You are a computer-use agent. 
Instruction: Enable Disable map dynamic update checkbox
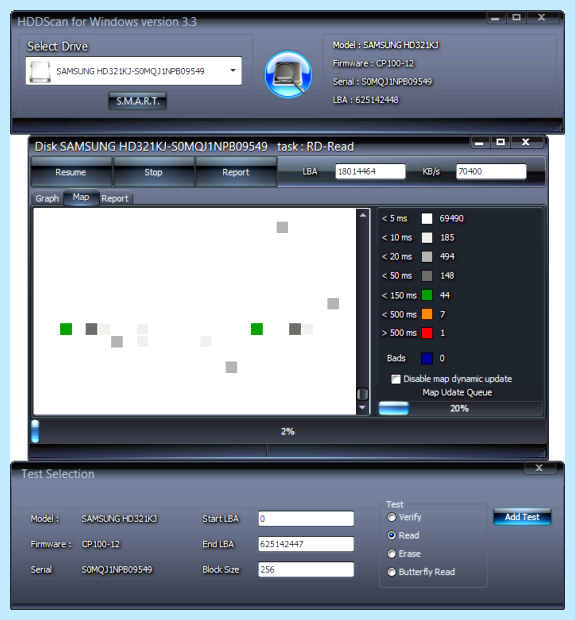(x=395, y=379)
